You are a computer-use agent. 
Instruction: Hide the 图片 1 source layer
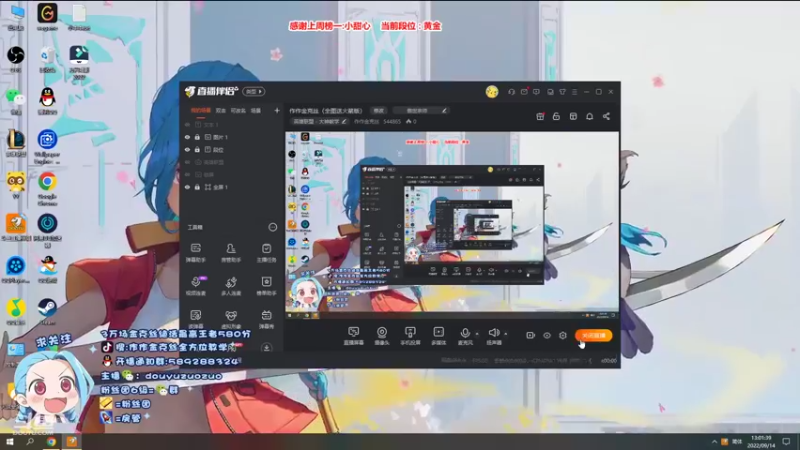(x=187, y=137)
